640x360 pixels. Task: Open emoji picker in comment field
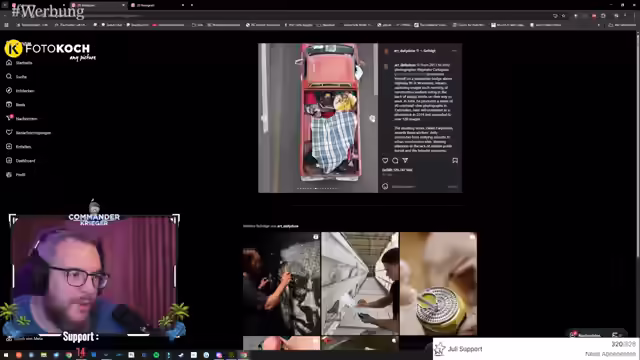coord(385,187)
